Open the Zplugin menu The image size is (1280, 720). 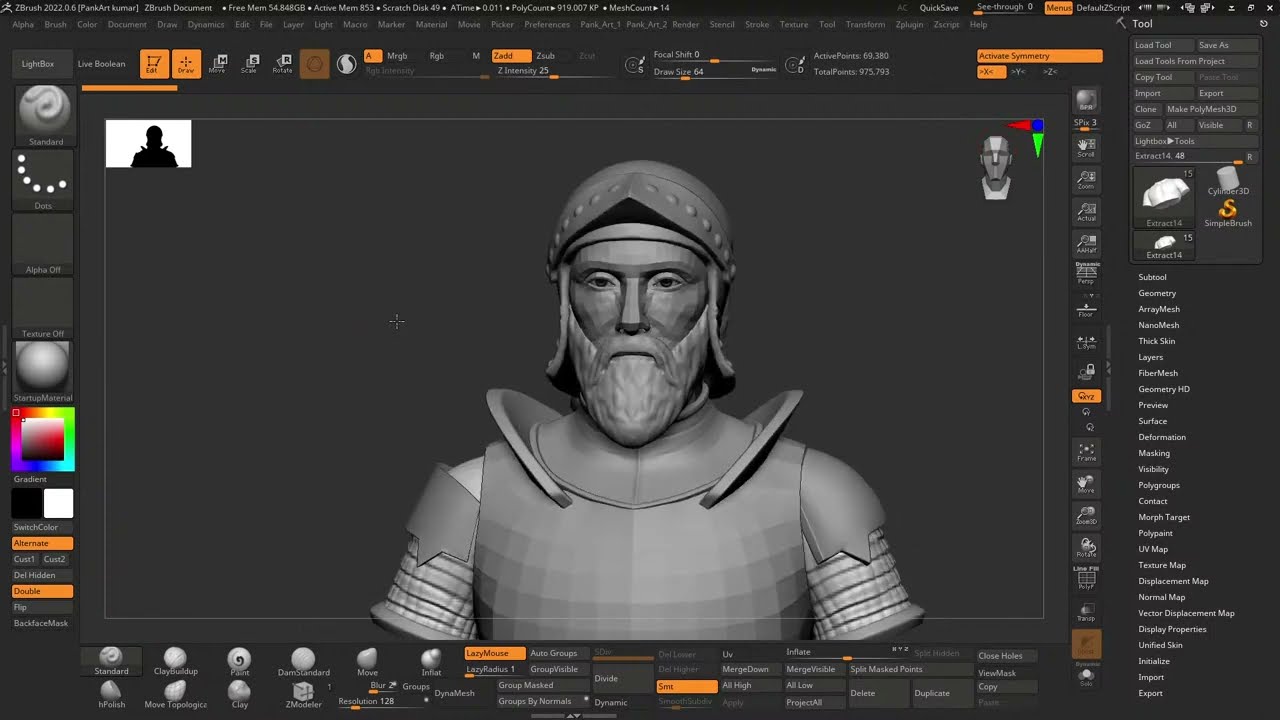click(x=910, y=24)
